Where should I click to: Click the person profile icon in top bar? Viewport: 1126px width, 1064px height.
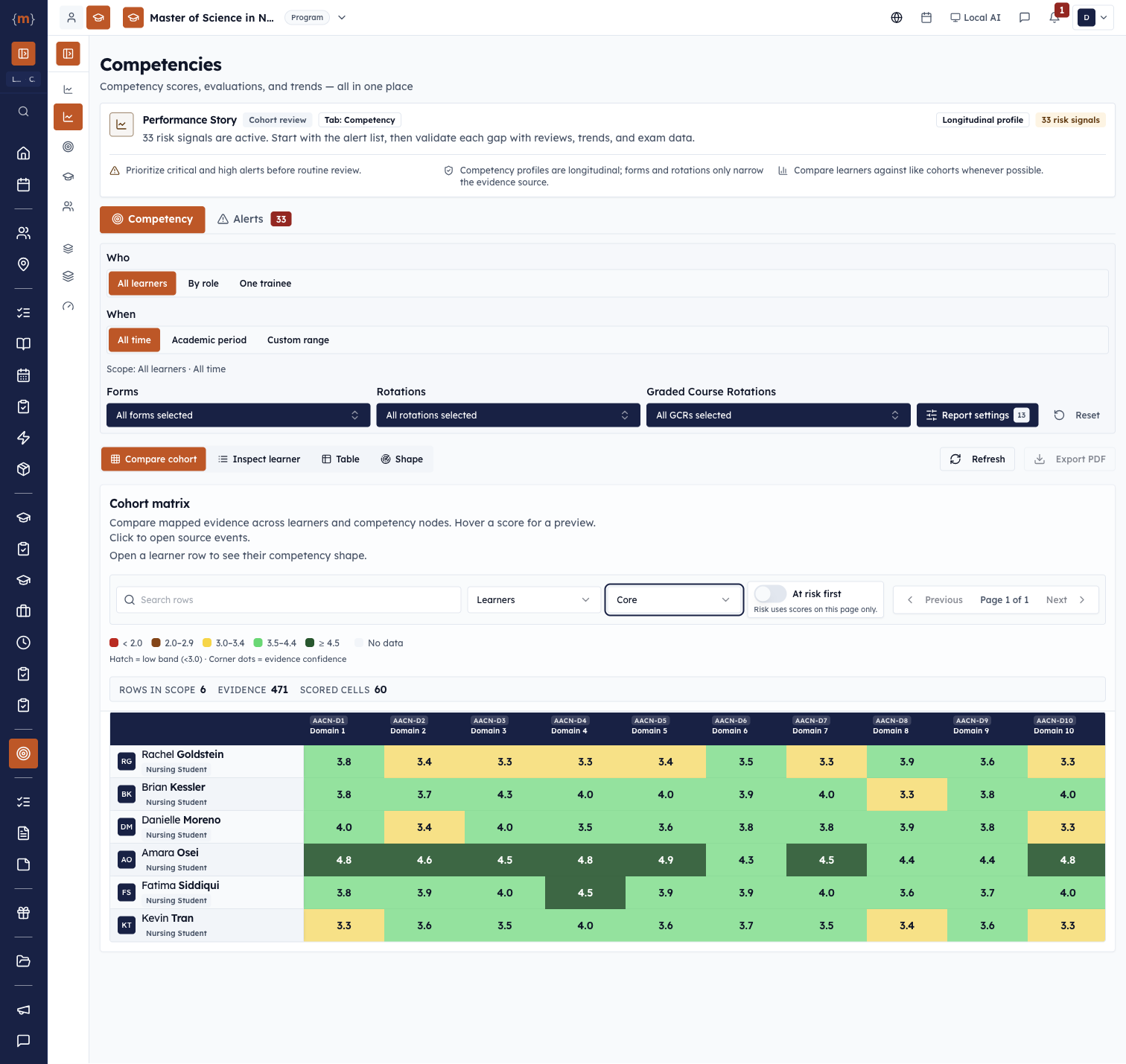pyautogui.click(x=71, y=18)
